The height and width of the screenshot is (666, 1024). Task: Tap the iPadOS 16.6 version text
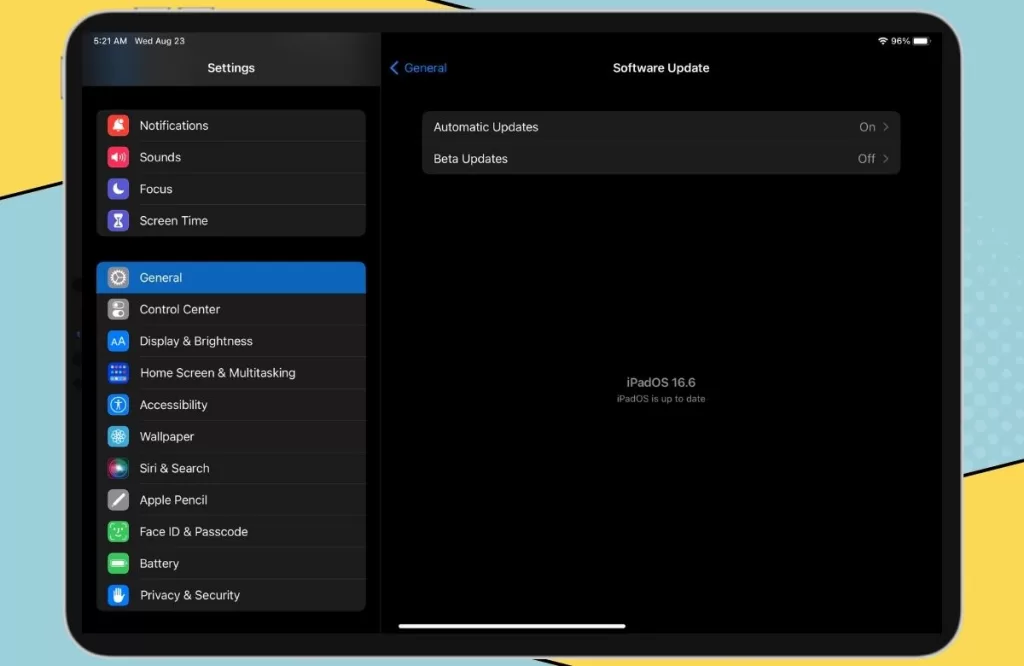pos(661,383)
